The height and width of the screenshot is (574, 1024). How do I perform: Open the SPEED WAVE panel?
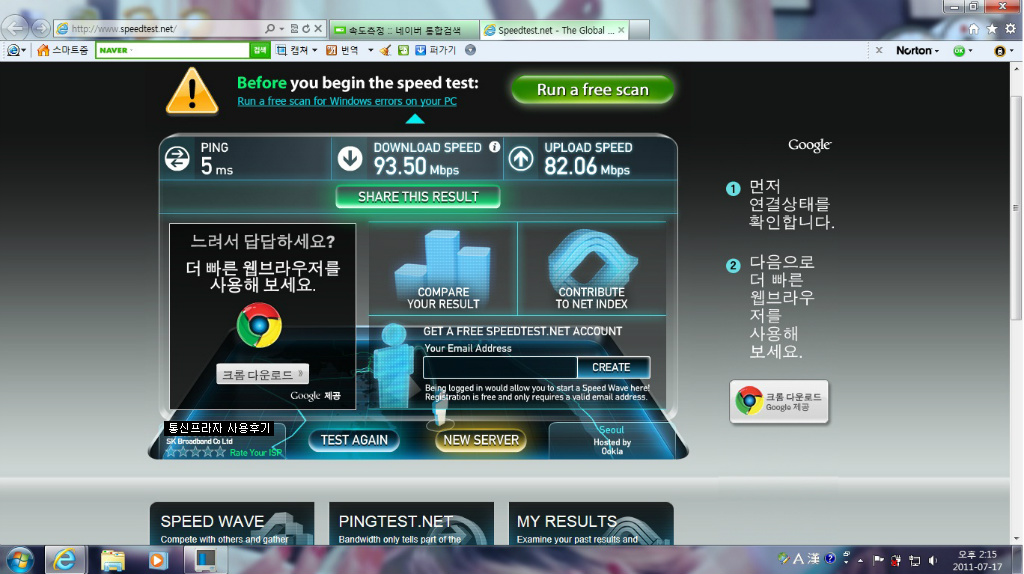[x=232, y=524]
